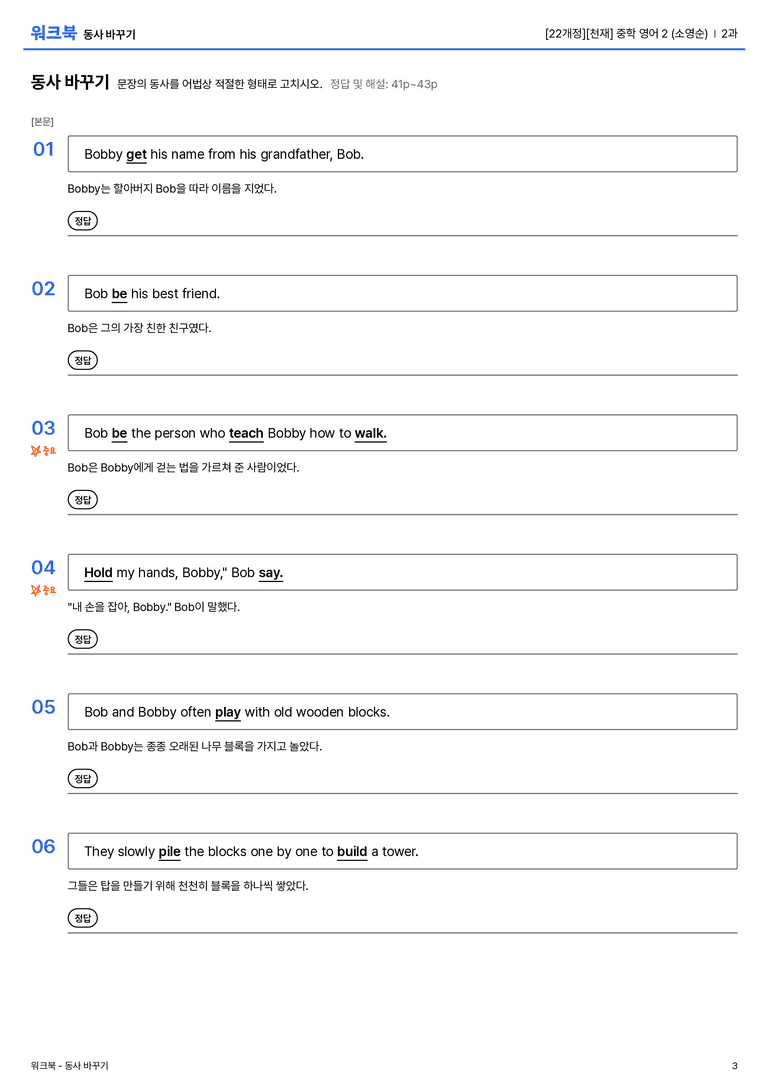Viewport: 768px width, 1087px height.
Task: Click the 정답 badge under question 02
Action: pos(82,360)
